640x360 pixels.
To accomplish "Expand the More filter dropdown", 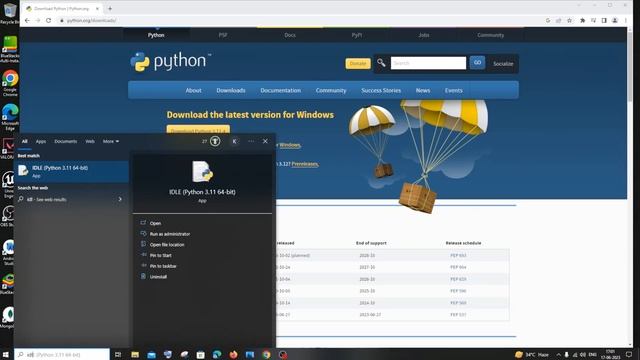I will click(111, 141).
